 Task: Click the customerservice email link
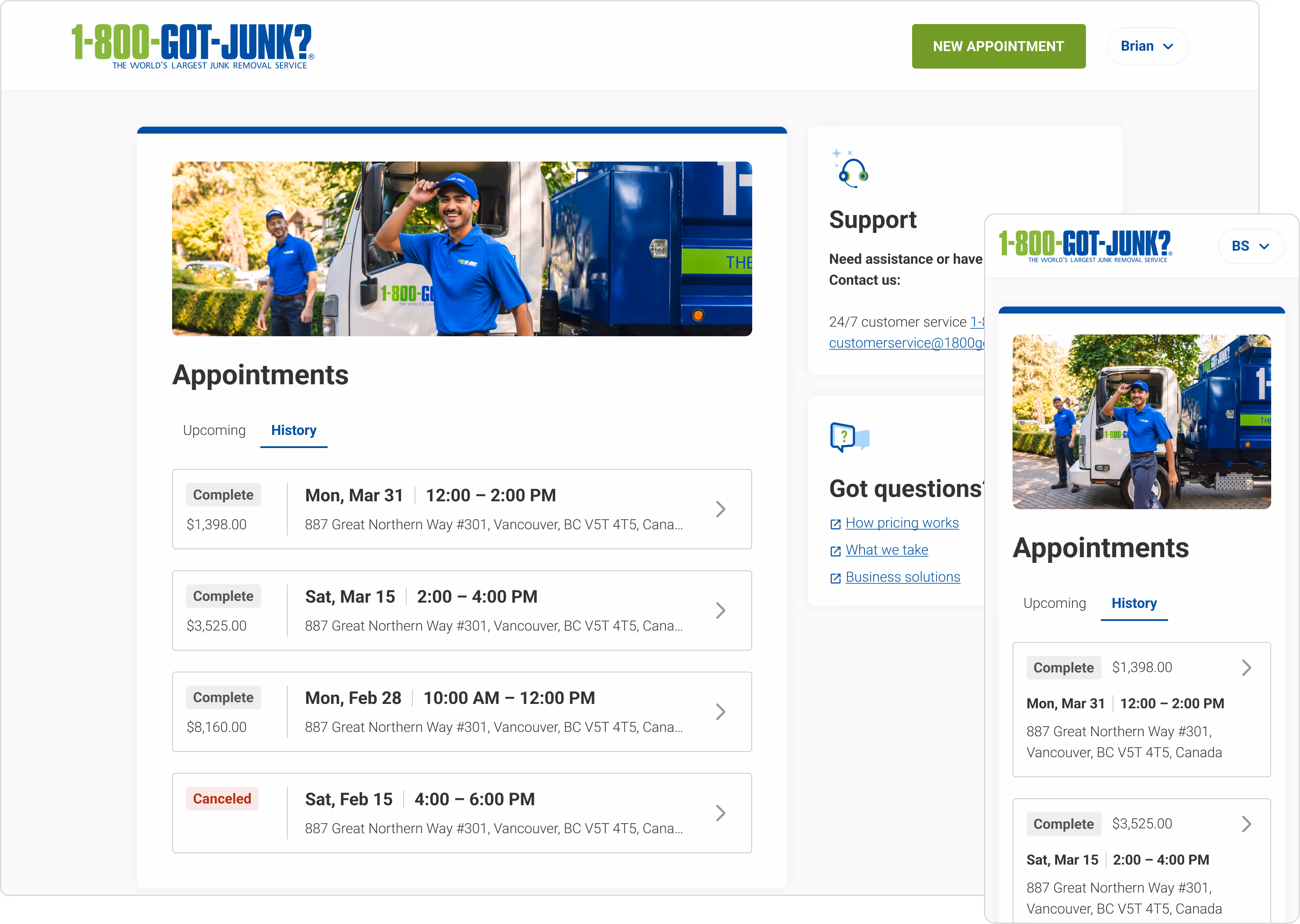[906, 343]
